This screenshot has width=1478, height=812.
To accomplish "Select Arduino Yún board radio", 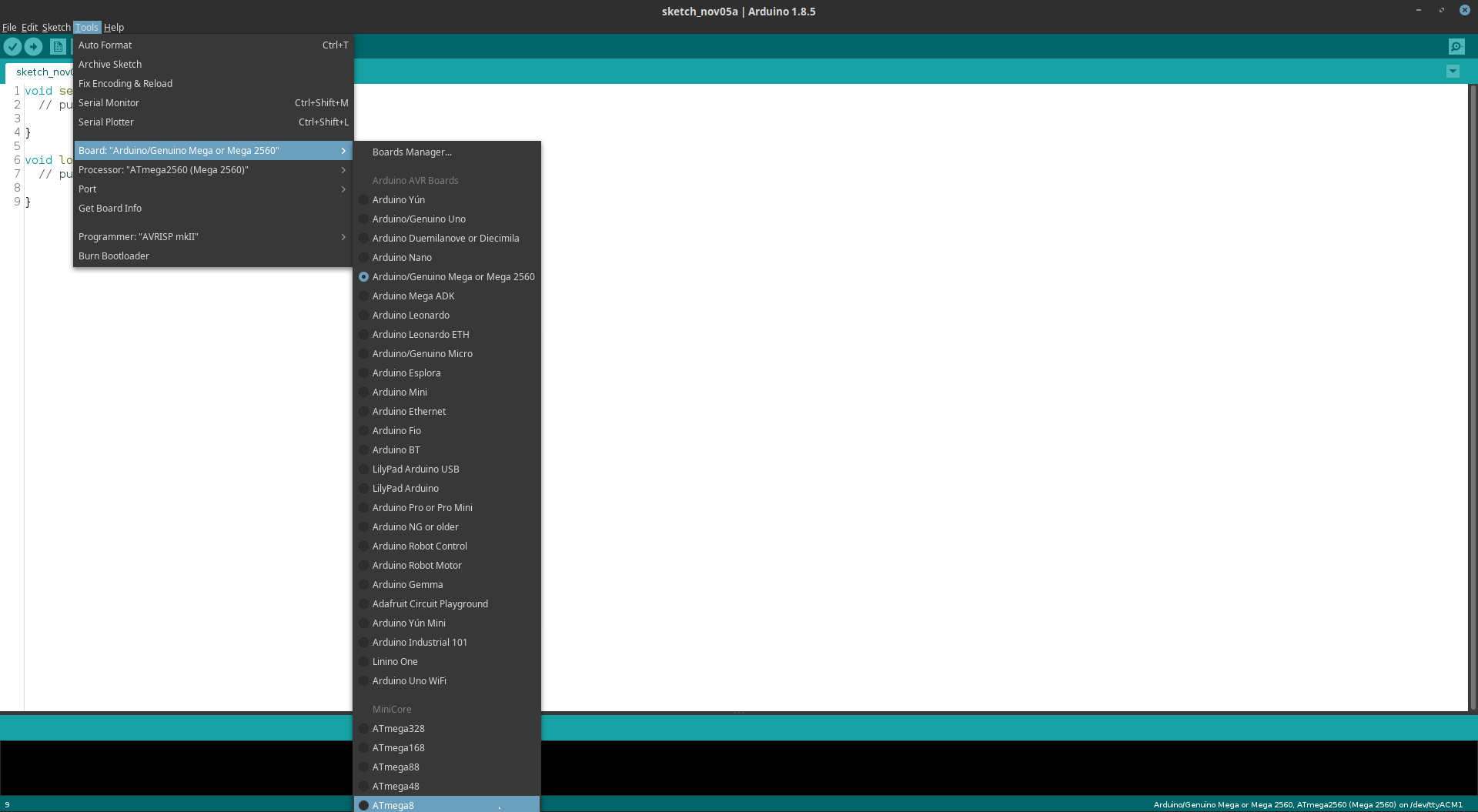I will click(x=364, y=200).
